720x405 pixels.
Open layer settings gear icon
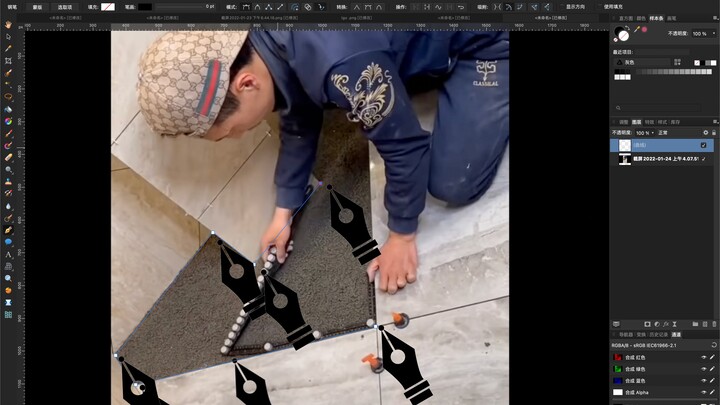pyautogui.click(x=705, y=132)
